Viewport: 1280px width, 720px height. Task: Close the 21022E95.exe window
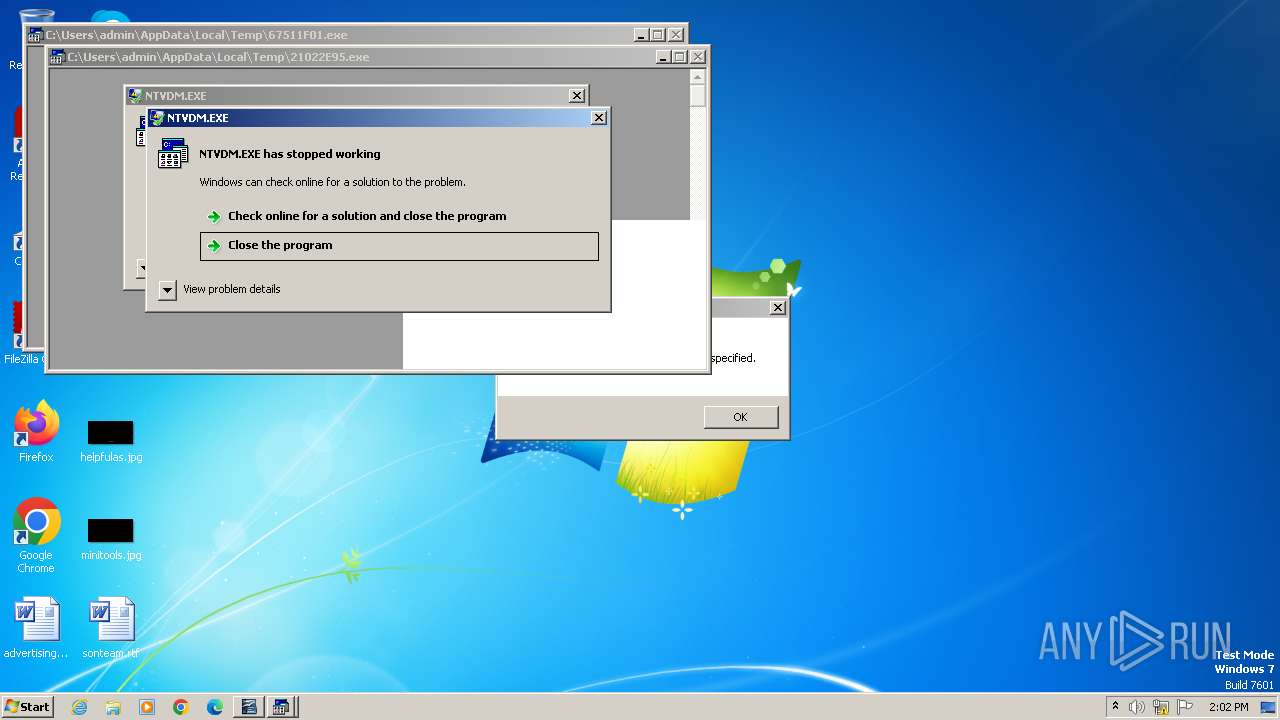click(698, 57)
